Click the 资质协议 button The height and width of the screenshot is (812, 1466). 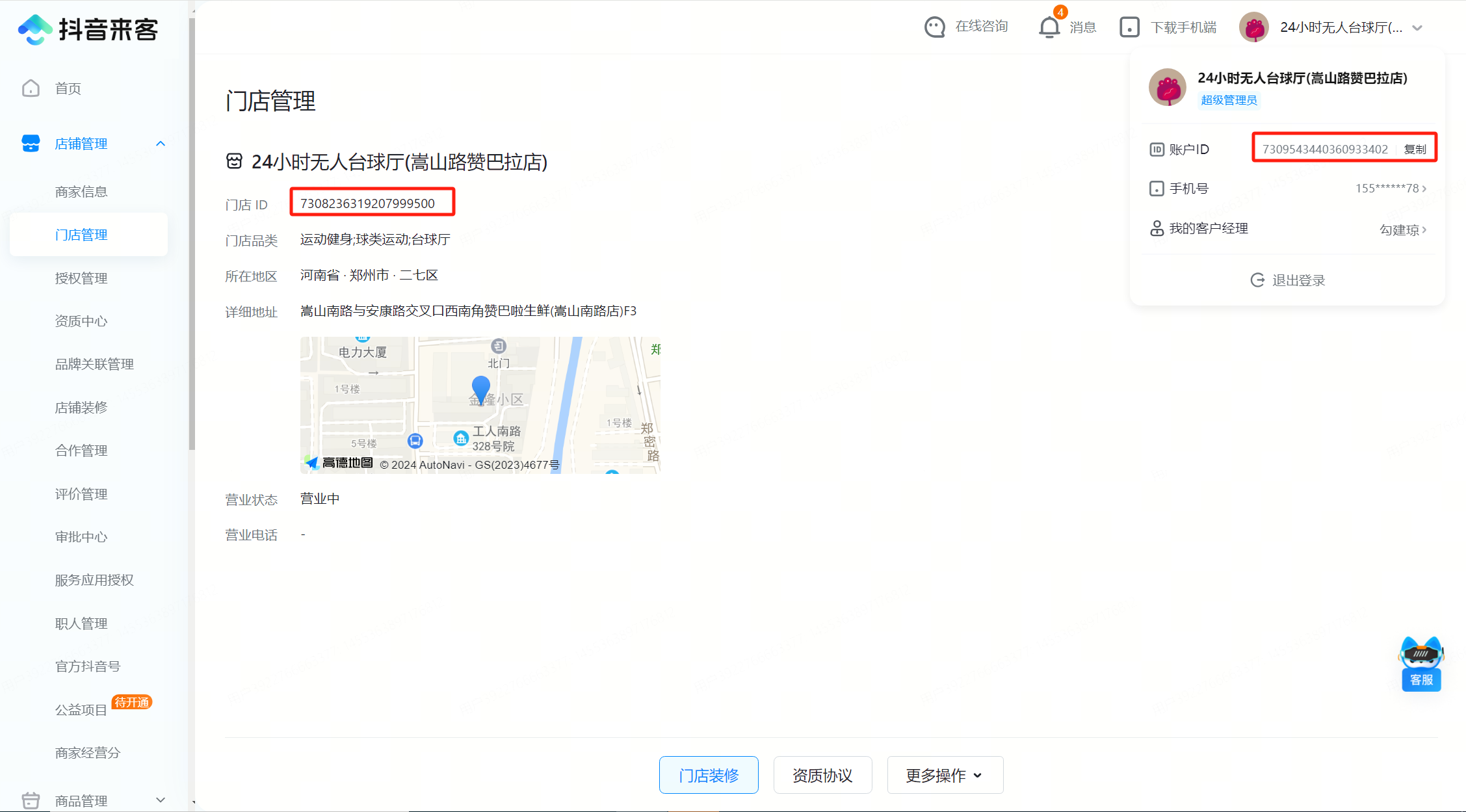[x=822, y=775]
